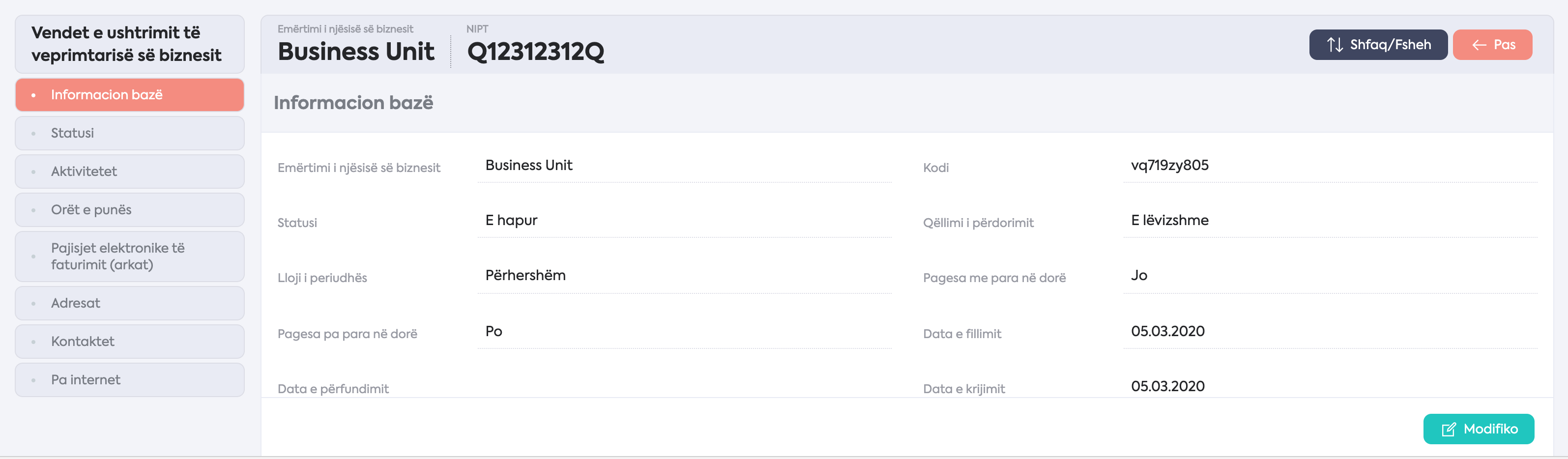Select Pa internet in sidebar
Screen dimensions: 1568x459
130,380
